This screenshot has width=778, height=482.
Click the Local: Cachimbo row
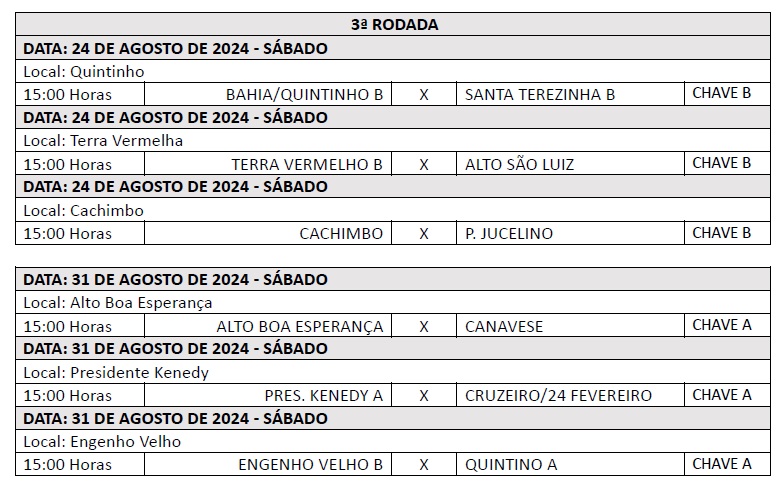point(393,210)
